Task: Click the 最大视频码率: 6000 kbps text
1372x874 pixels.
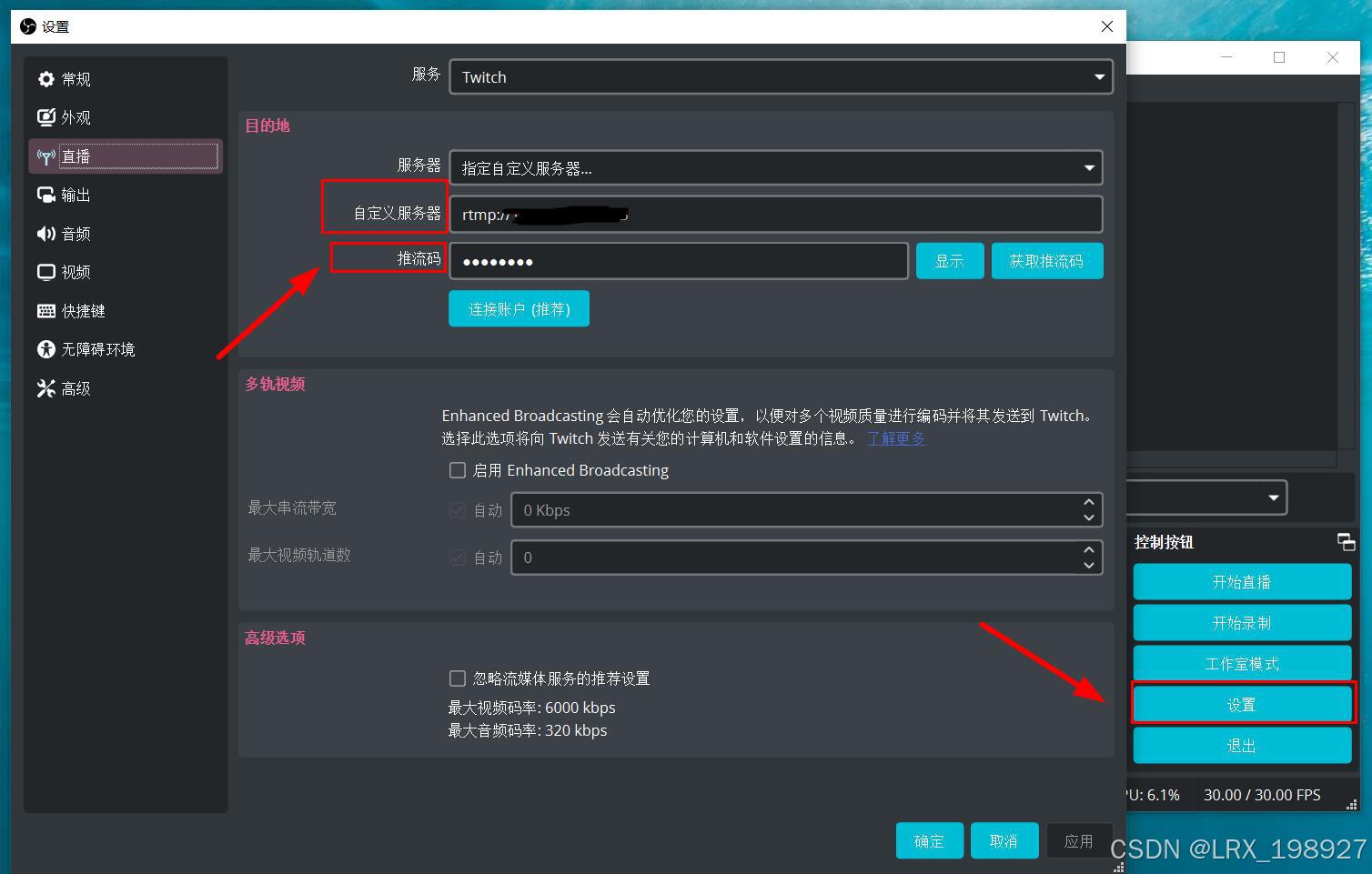Action: pos(531,708)
